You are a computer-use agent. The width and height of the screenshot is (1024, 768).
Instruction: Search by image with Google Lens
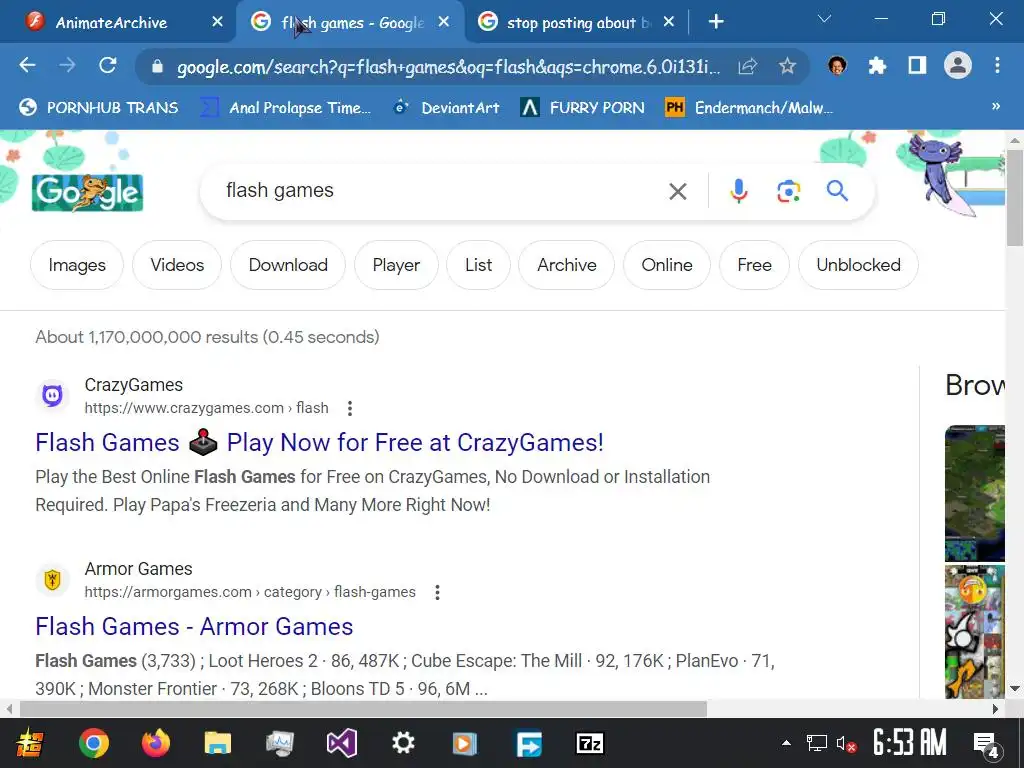click(788, 191)
